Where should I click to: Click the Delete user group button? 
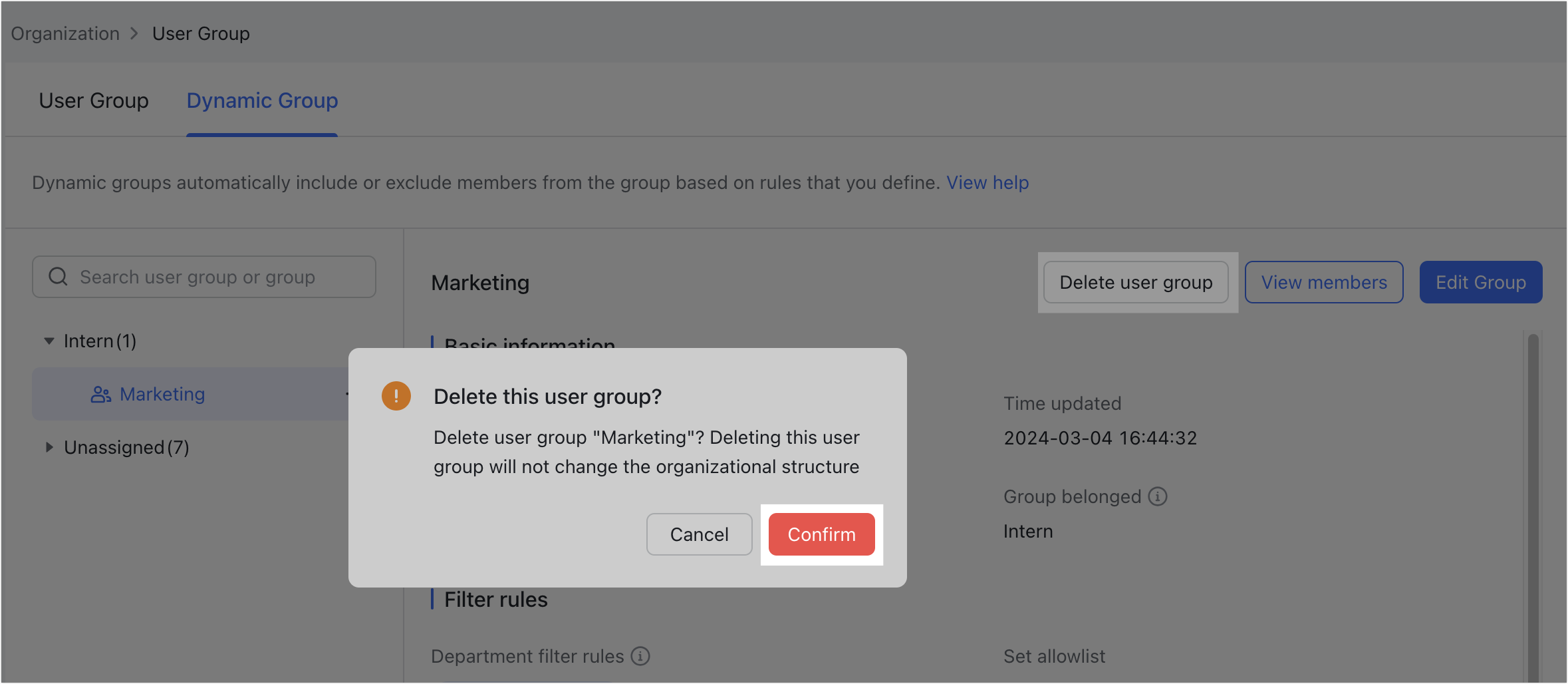coord(1136,282)
